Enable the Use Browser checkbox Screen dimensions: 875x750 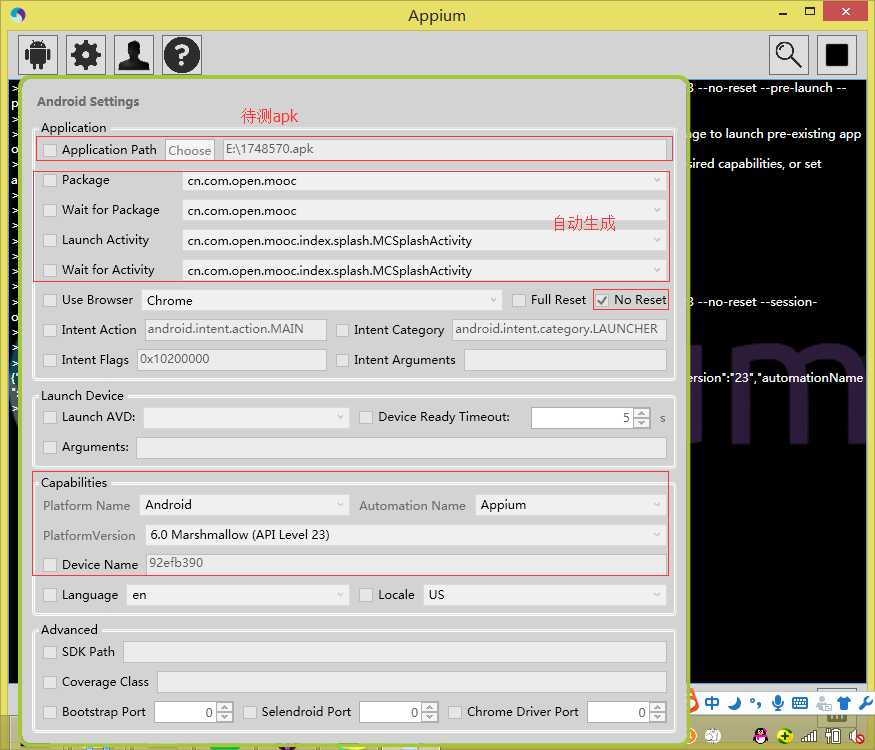pos(50,300)
